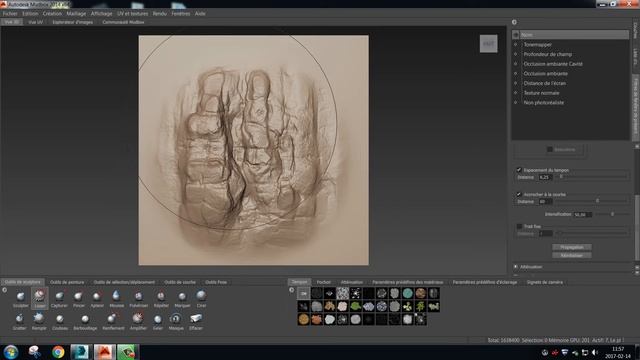Select the Masque mask tool

coord(176,321)
